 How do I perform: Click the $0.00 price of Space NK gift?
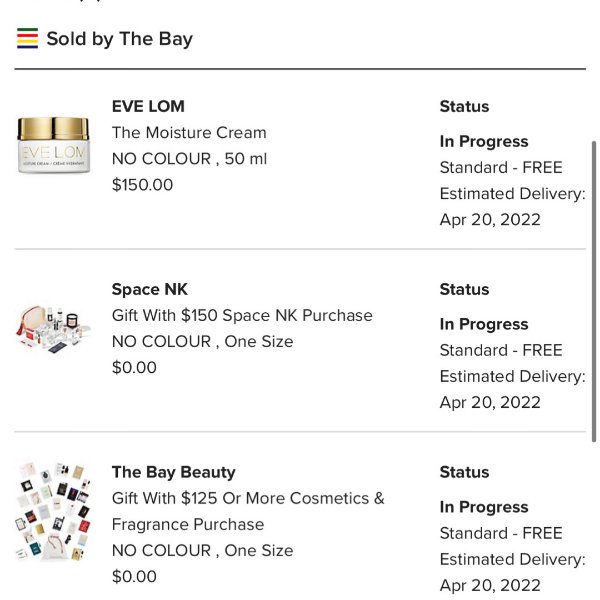pos(134,367)
